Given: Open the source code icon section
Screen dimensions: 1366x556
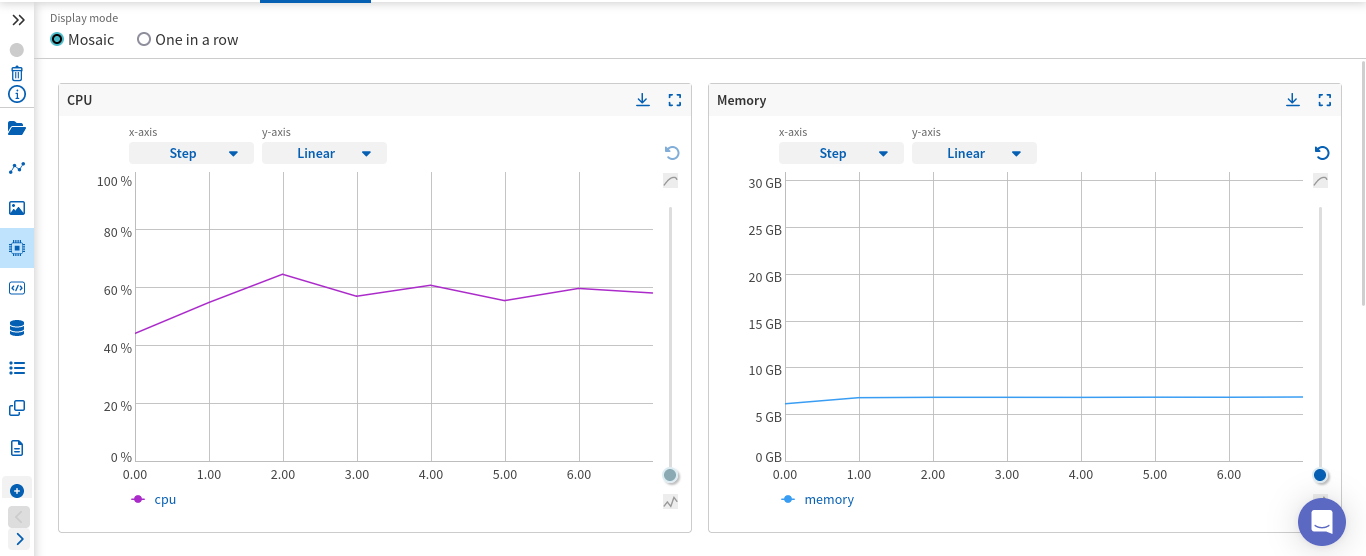Looking at the screenshot, I should pos(17,288).
